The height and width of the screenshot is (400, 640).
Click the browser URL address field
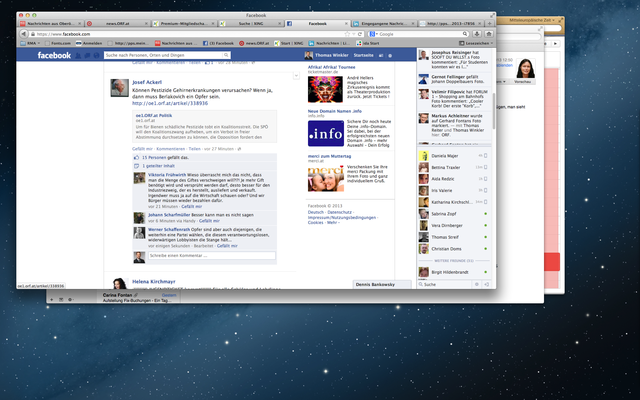pos(190,34)
